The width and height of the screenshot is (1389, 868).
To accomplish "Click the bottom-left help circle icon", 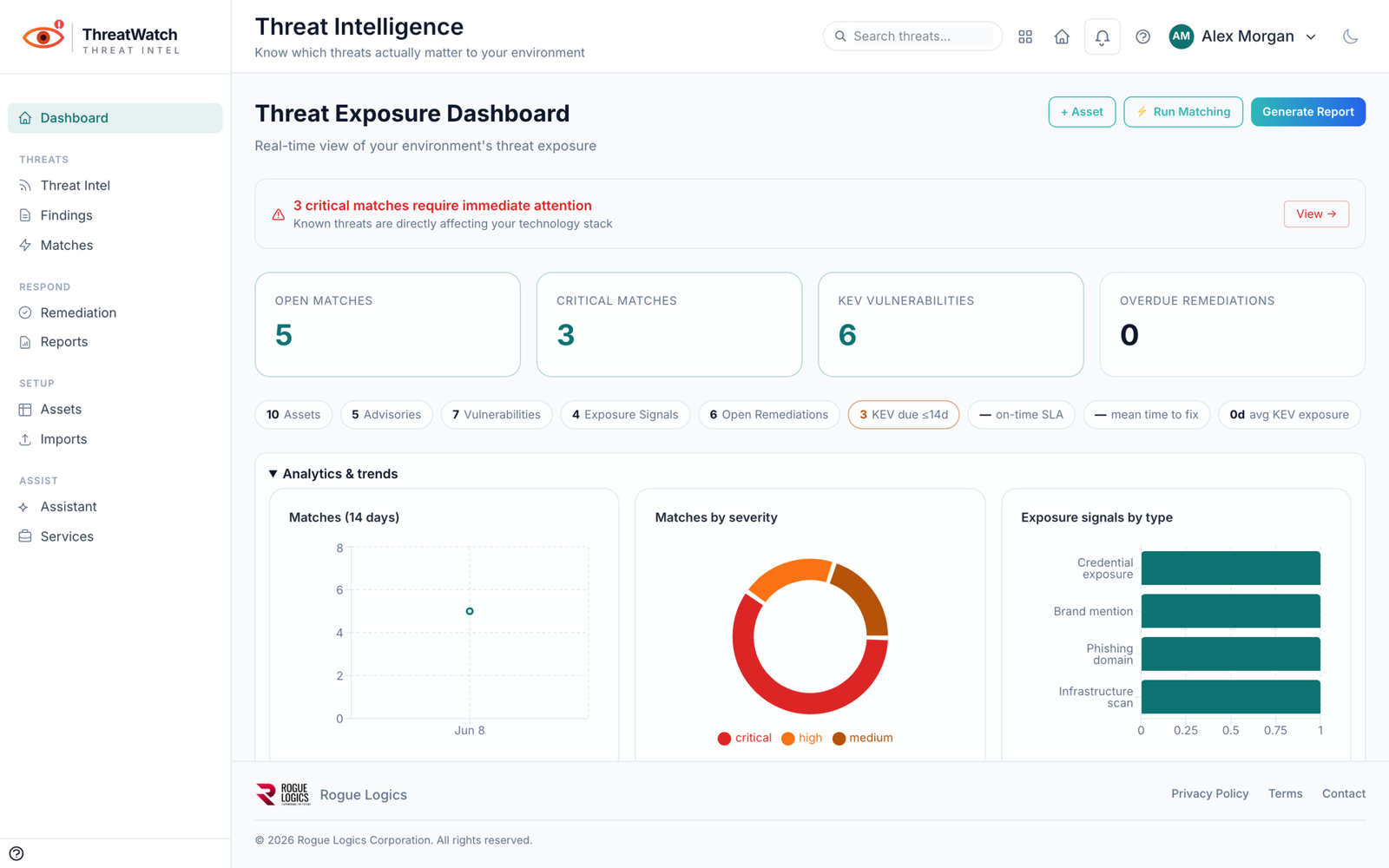I will 16,853.
